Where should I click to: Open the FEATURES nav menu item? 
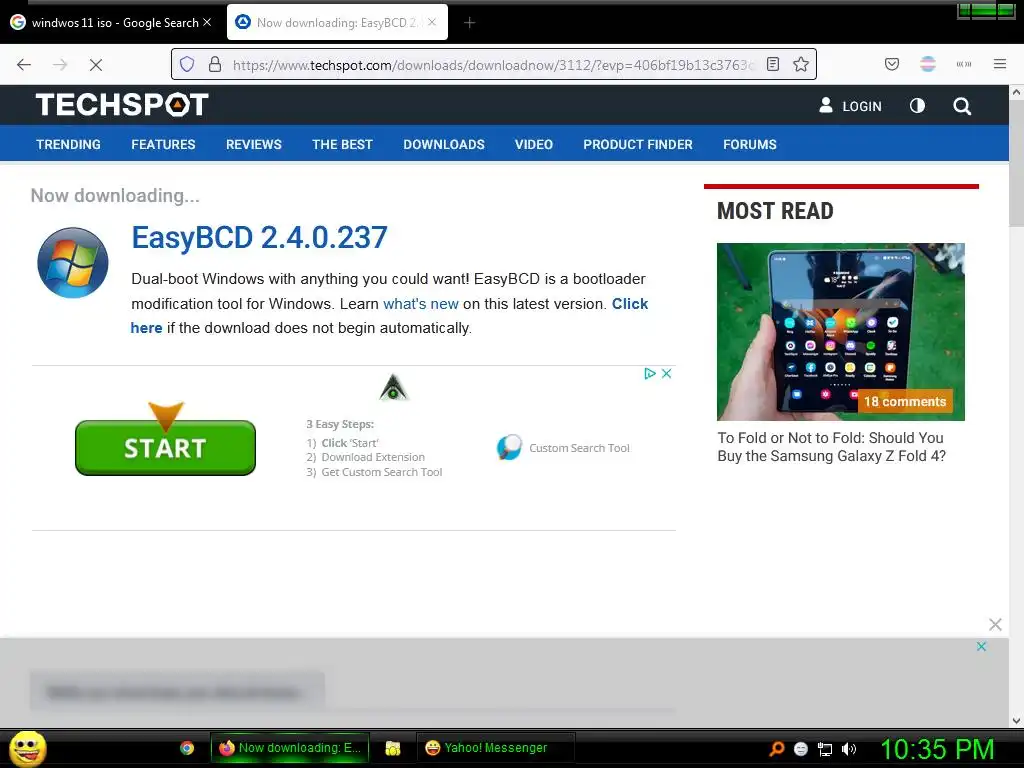pyautogui.click(x=163, y=144)
